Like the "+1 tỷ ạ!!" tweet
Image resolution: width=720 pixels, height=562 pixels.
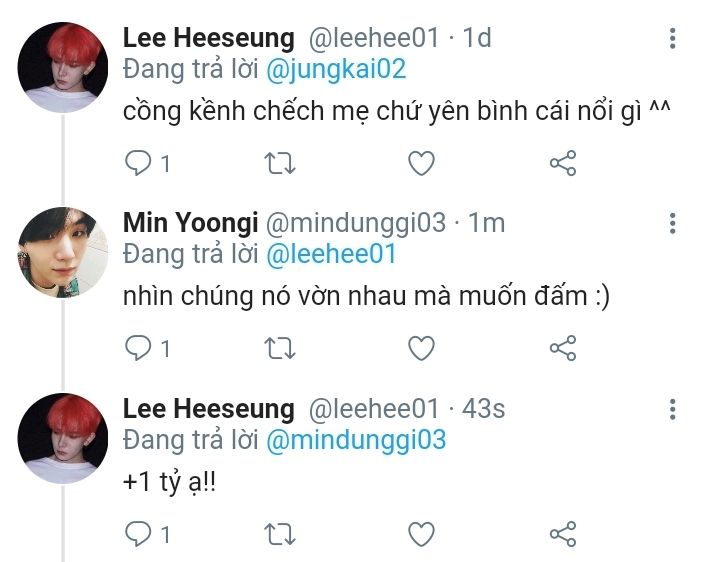[422, 534]
